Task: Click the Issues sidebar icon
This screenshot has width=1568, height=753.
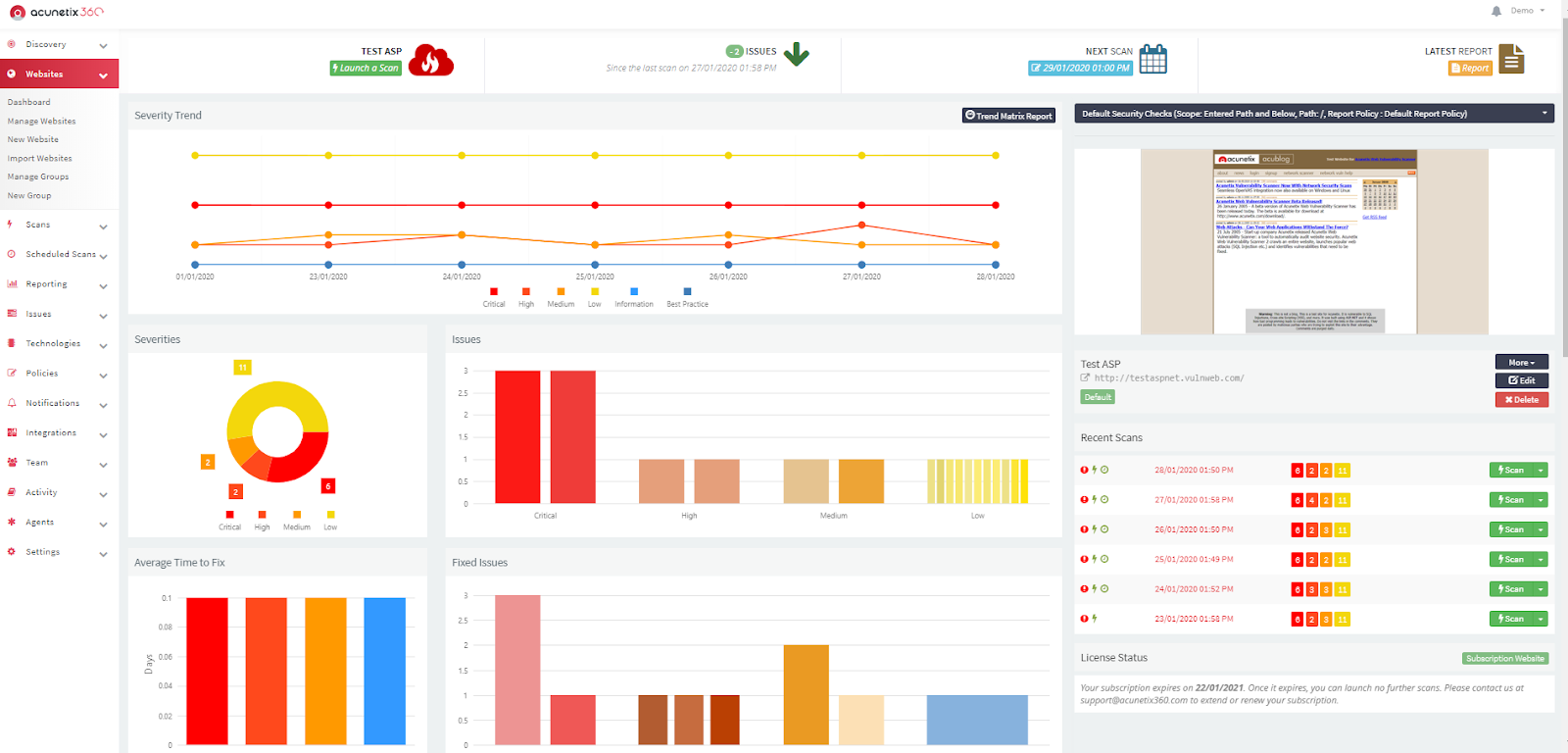Action: point(12,314)
